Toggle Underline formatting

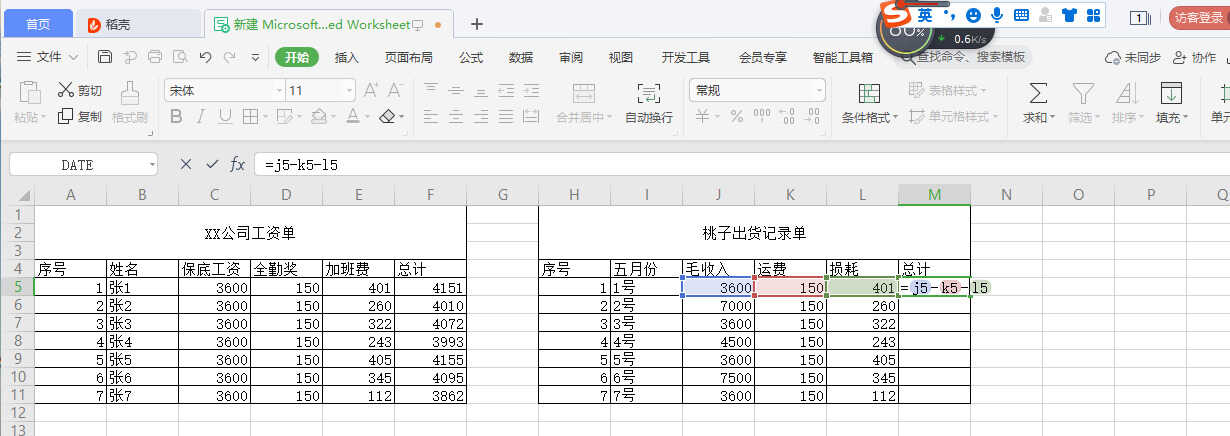(x=225, y=116)
